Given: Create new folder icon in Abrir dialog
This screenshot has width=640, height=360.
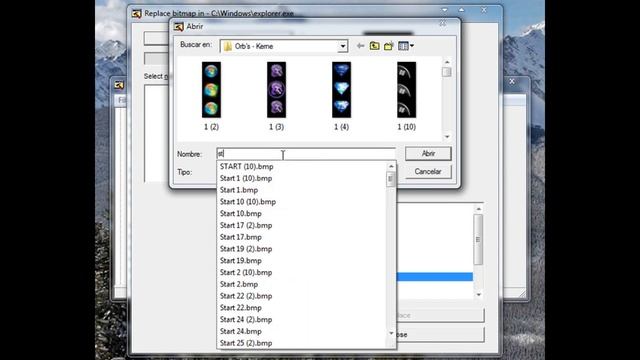Looking at the screenshot, I should tap(389, 46).
